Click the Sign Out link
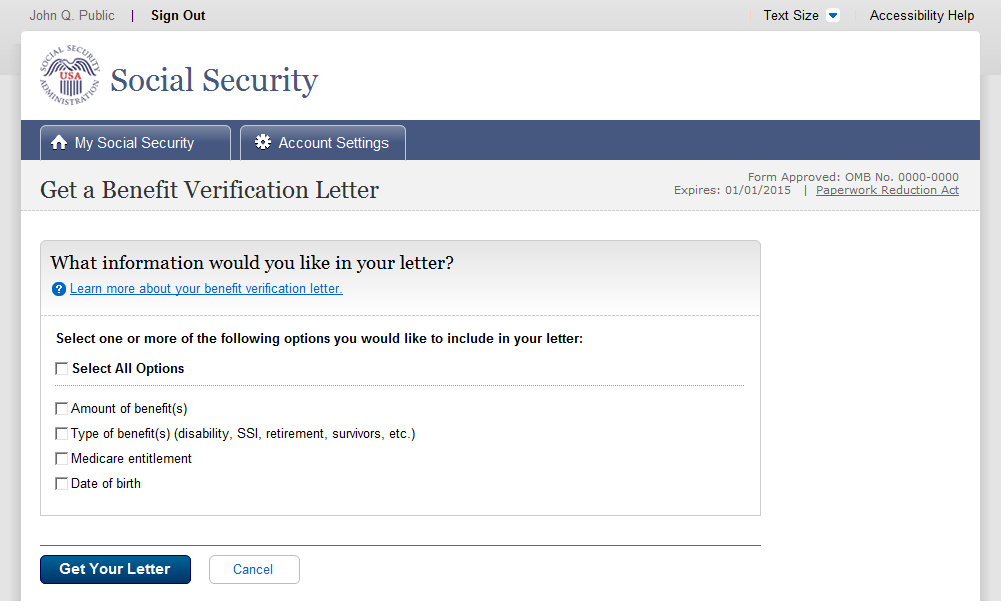 point(178,16)
